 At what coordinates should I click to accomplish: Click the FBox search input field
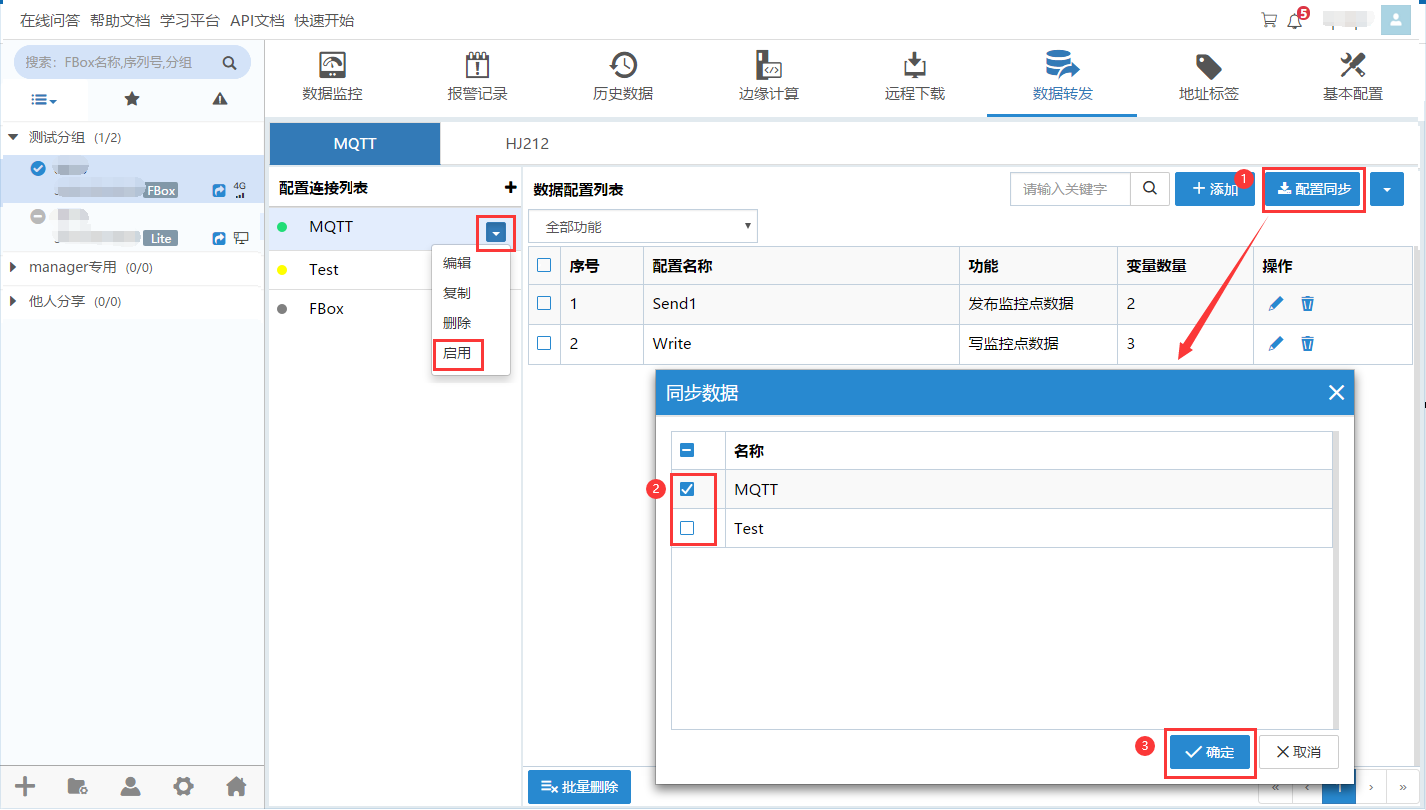click(x=120, y=63)
